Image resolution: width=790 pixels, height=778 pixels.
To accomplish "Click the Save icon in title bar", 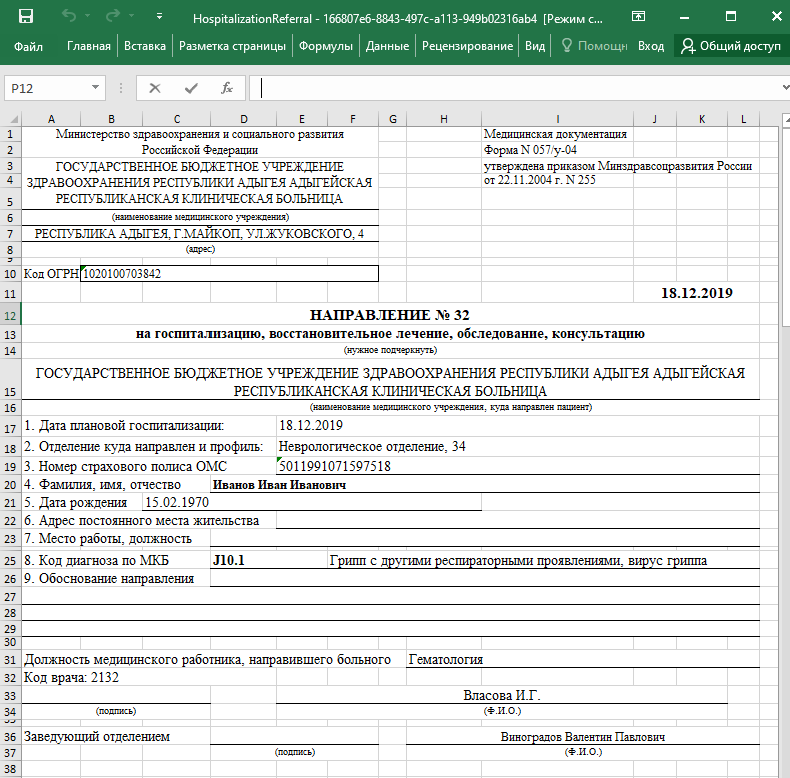I will [26, 17].
